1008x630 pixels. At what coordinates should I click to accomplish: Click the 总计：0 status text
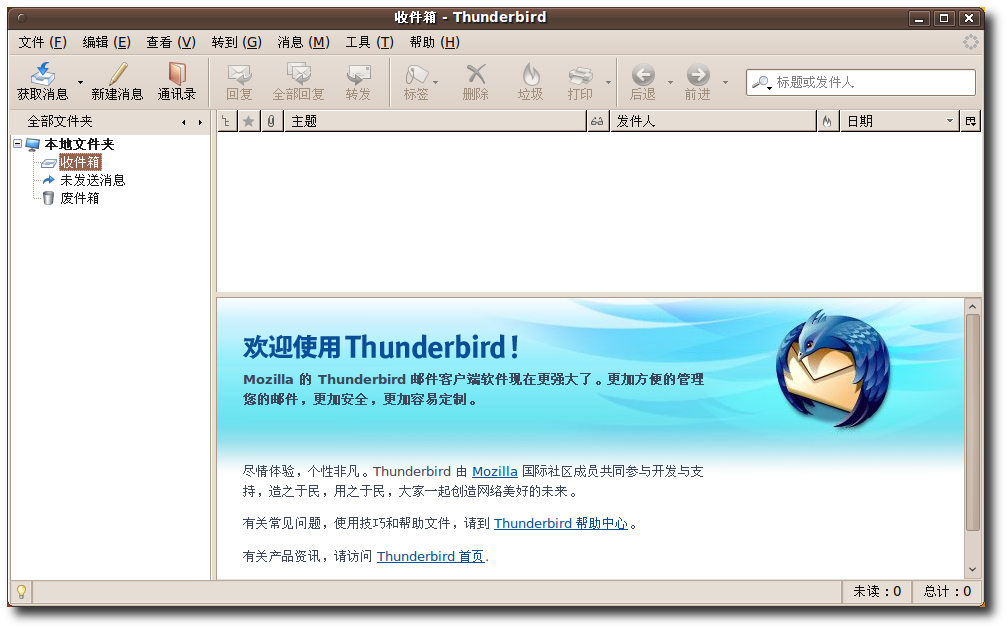(948, 591)
